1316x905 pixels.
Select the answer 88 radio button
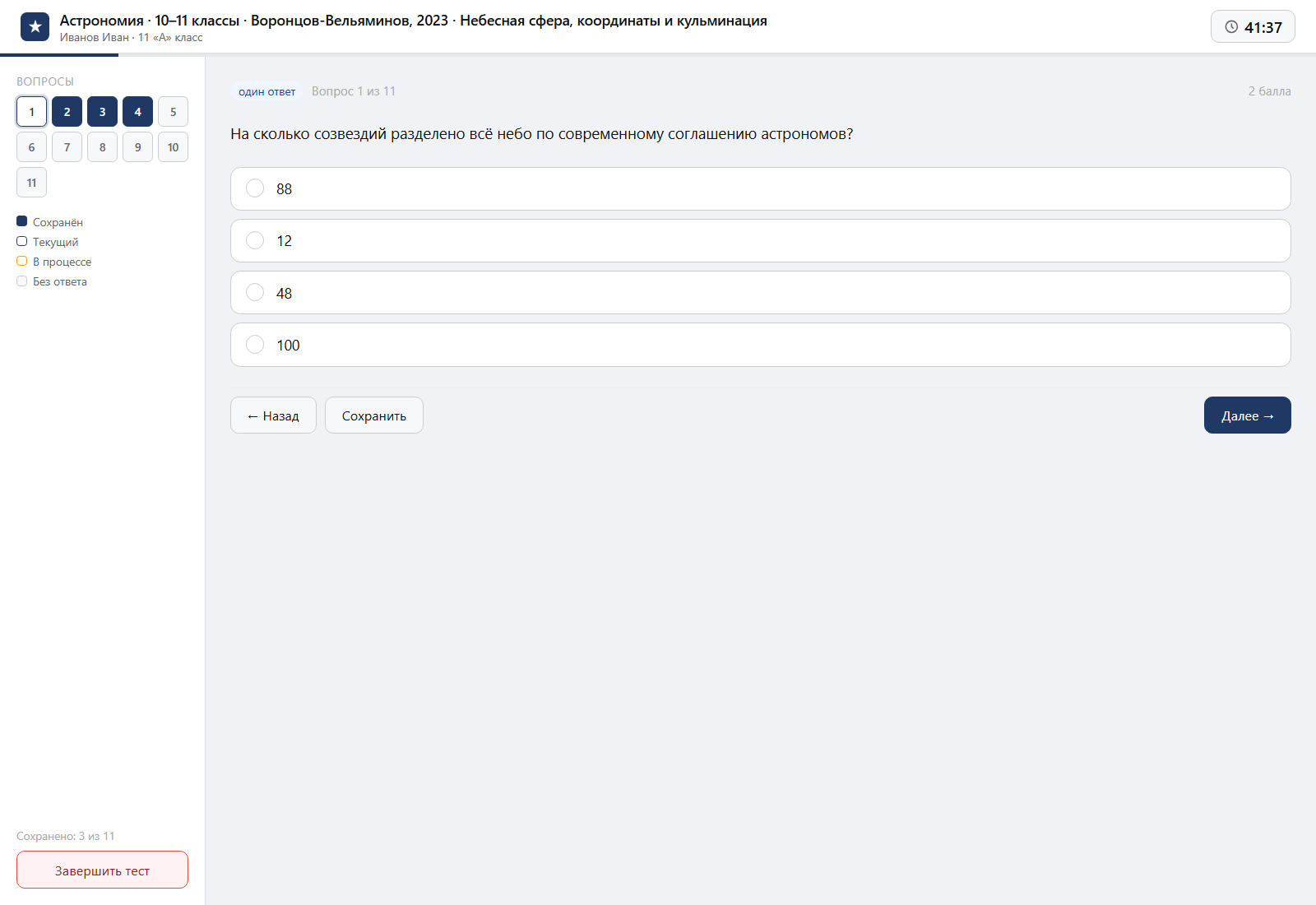pyautogui.click(x=255, y=188)
